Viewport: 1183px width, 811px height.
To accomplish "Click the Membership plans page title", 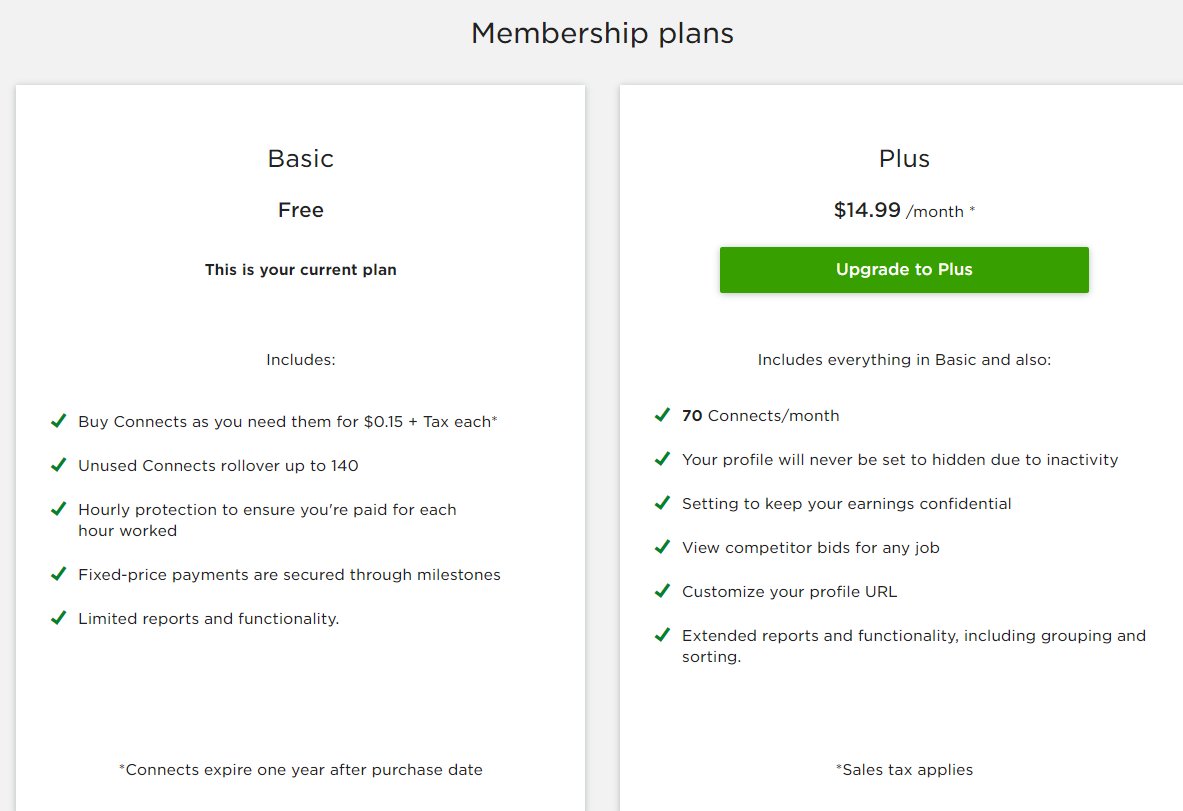I will [602, 33].
